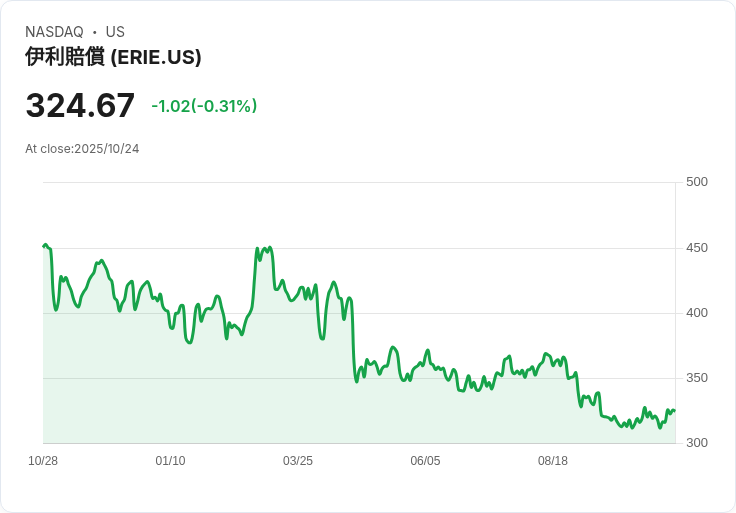Select the 03/25 date on the x-axis
This screenshot has height=513, width=736.
coord(298,461)
